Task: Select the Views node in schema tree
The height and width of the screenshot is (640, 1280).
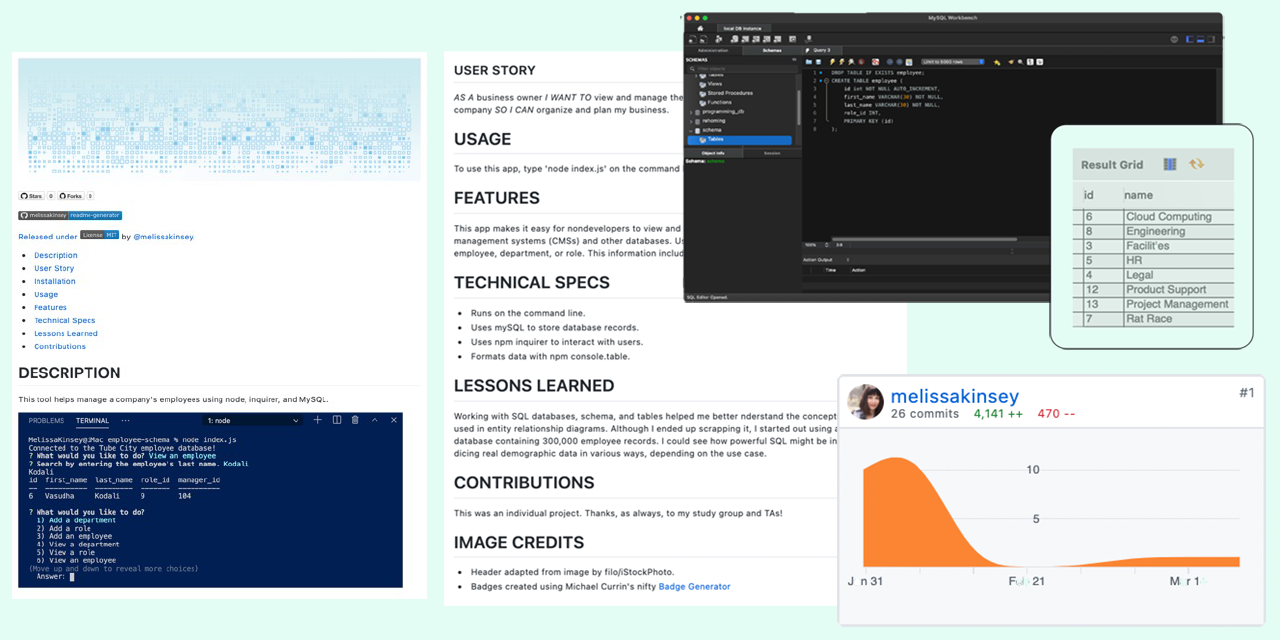Action: 715,84
